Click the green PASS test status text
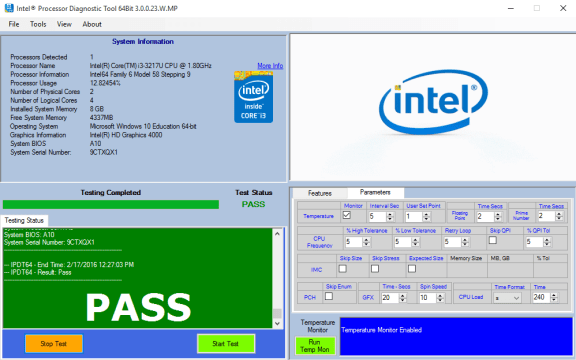The height and width of the screenshot is (360, 576). pyautogui.click(x=253, y=204)
